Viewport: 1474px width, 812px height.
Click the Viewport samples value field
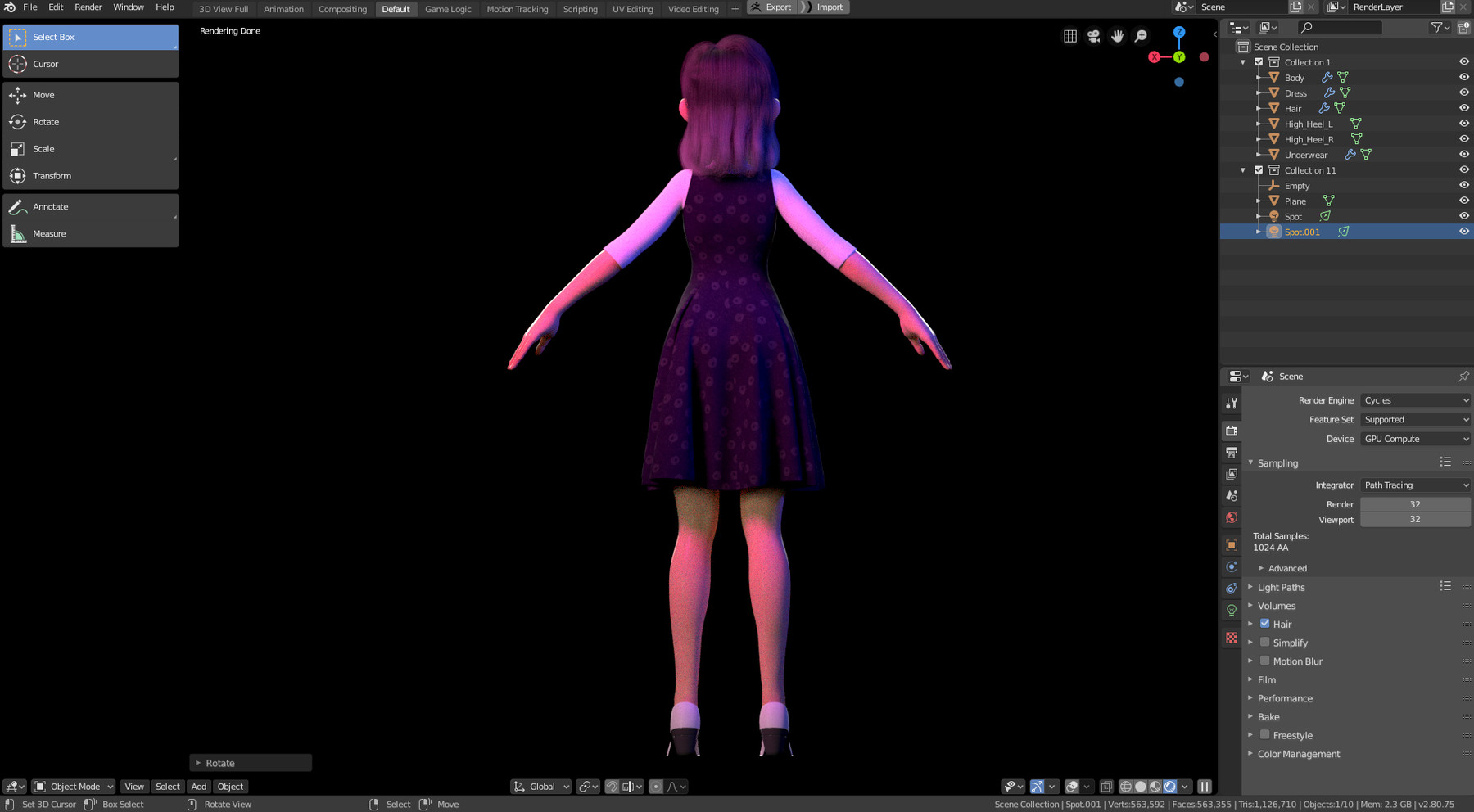[1415, 520]
